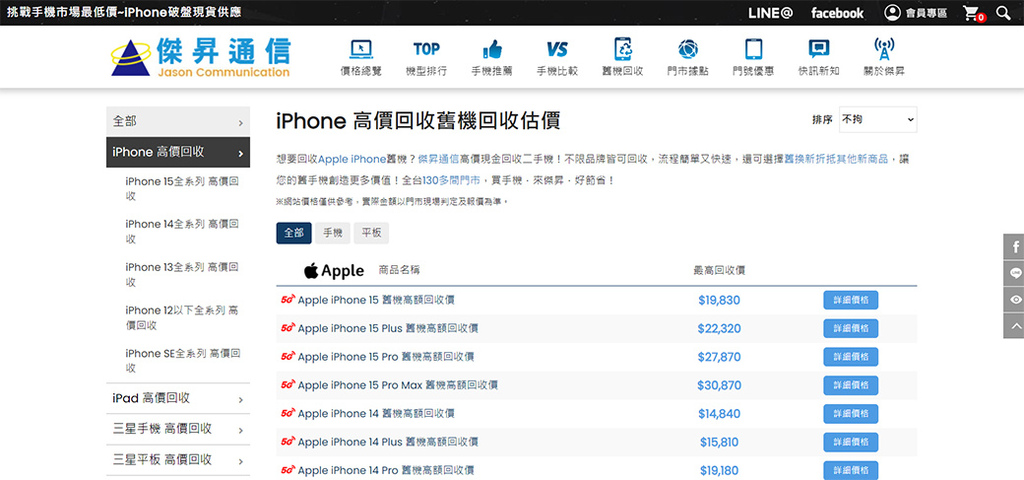This screenshot has height=480, width=1024.
Task: Collapse the iPhone 高價回收 sidebar category
Action: 178,152
